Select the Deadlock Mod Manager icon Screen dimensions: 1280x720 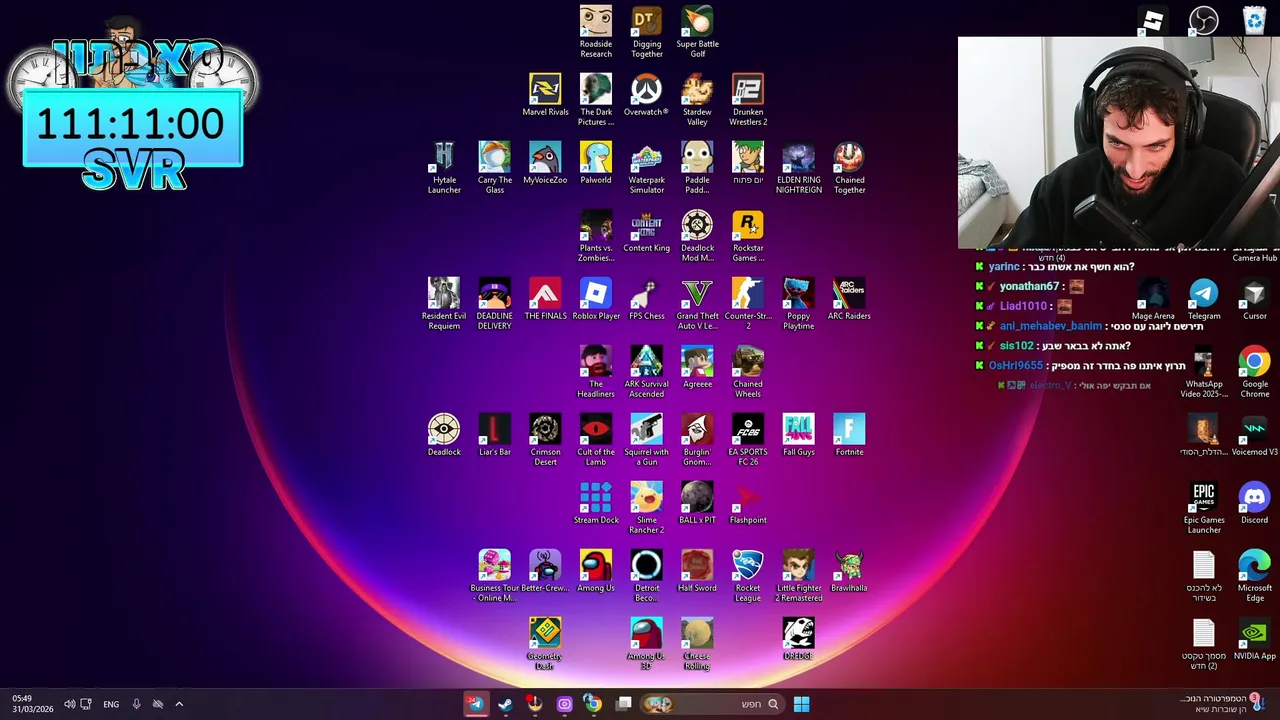pyautogui.click(x=697, y=236)
